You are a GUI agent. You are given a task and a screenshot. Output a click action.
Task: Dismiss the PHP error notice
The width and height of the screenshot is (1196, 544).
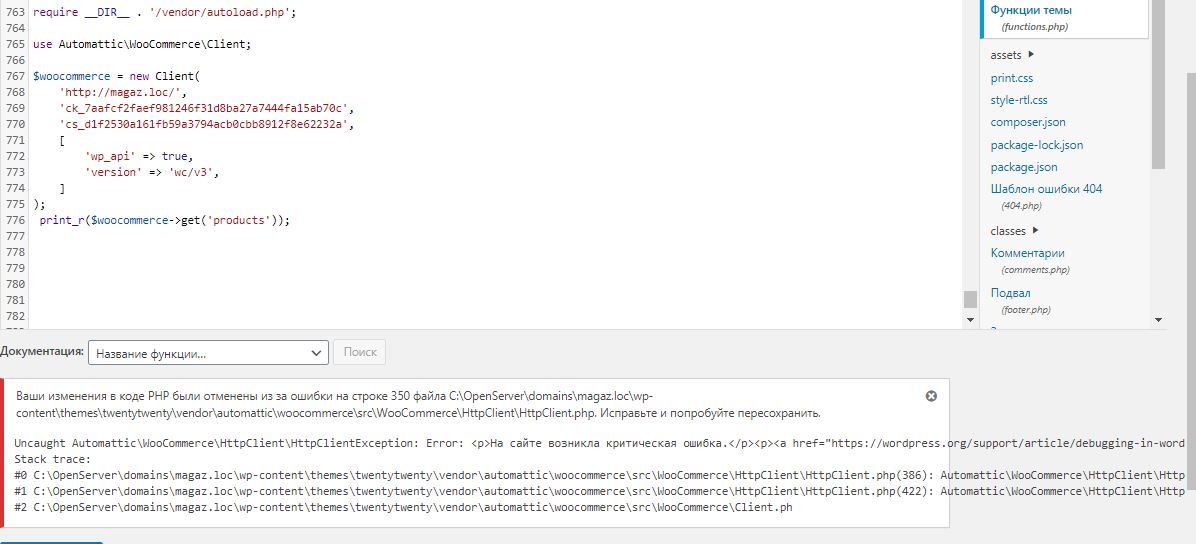[x=931, y=396]
